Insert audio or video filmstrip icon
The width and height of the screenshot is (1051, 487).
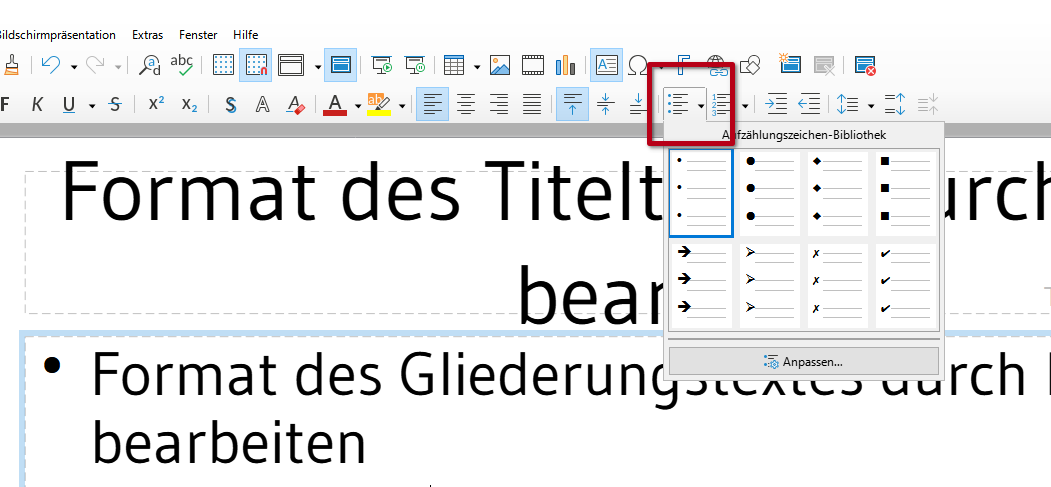click(x=534, y=65)
